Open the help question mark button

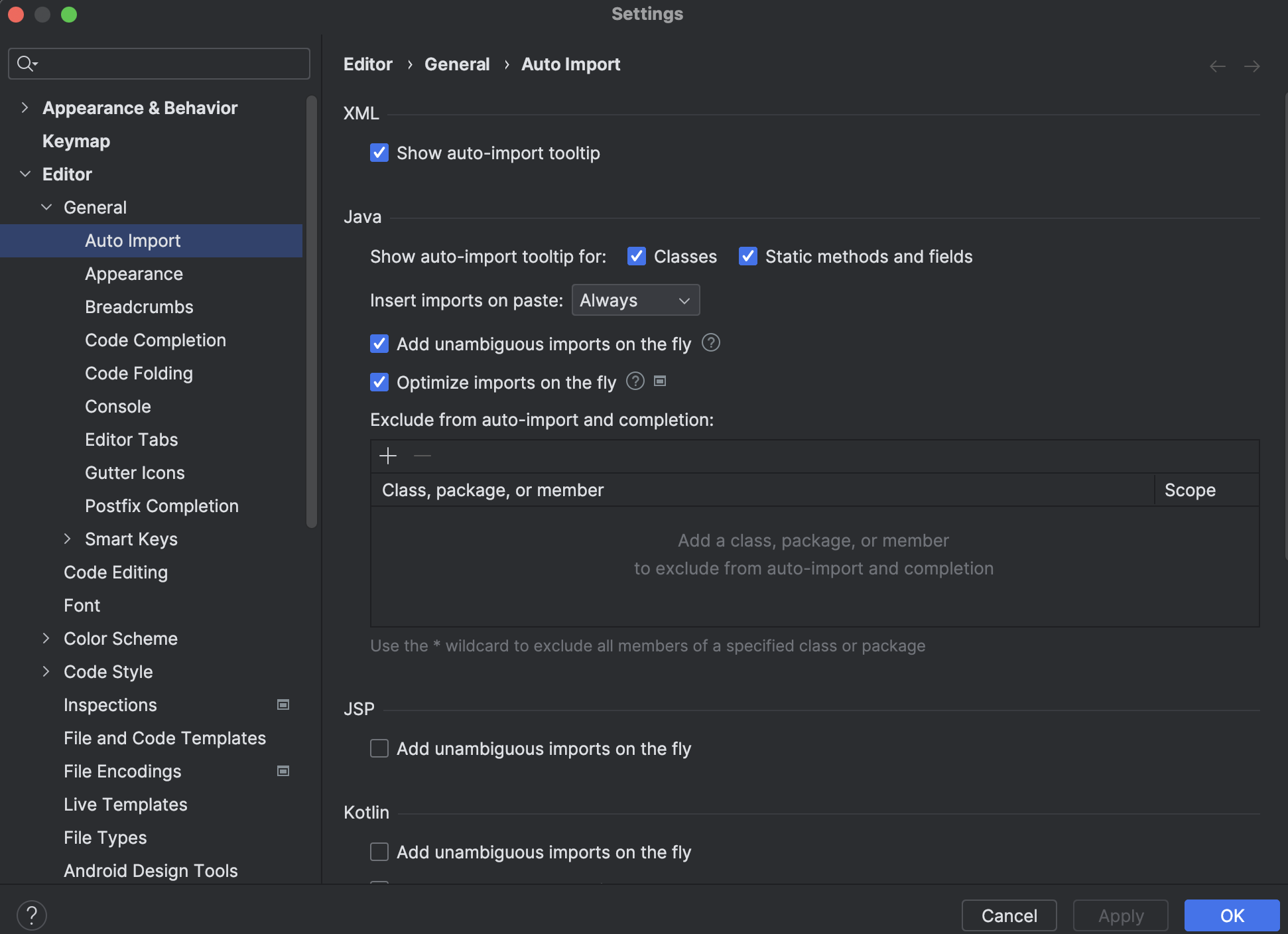coord(32,915)
